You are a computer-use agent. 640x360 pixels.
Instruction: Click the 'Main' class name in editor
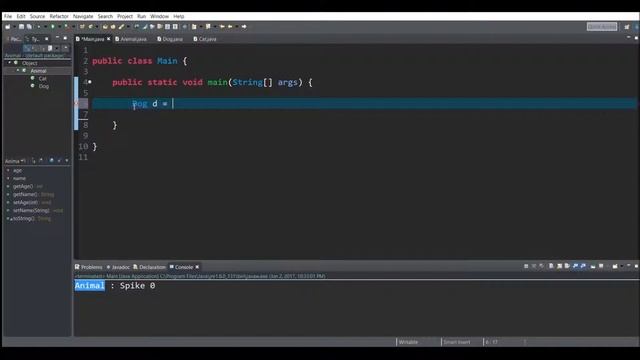pyautogui.click(x=167, y=61)
